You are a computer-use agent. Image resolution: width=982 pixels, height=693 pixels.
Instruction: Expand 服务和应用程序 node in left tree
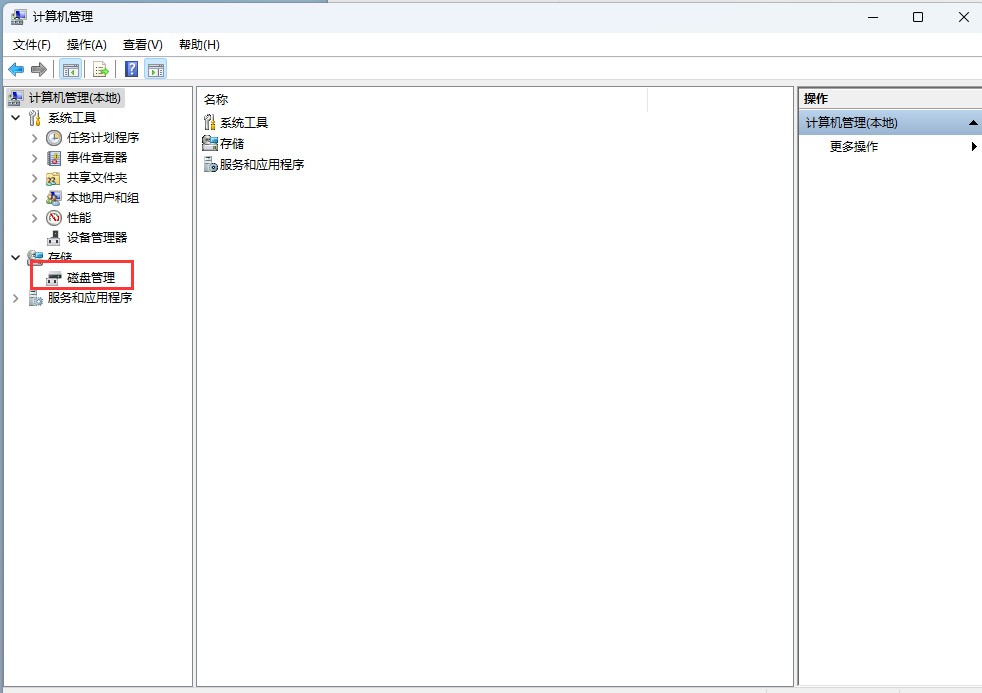point(15,297)
